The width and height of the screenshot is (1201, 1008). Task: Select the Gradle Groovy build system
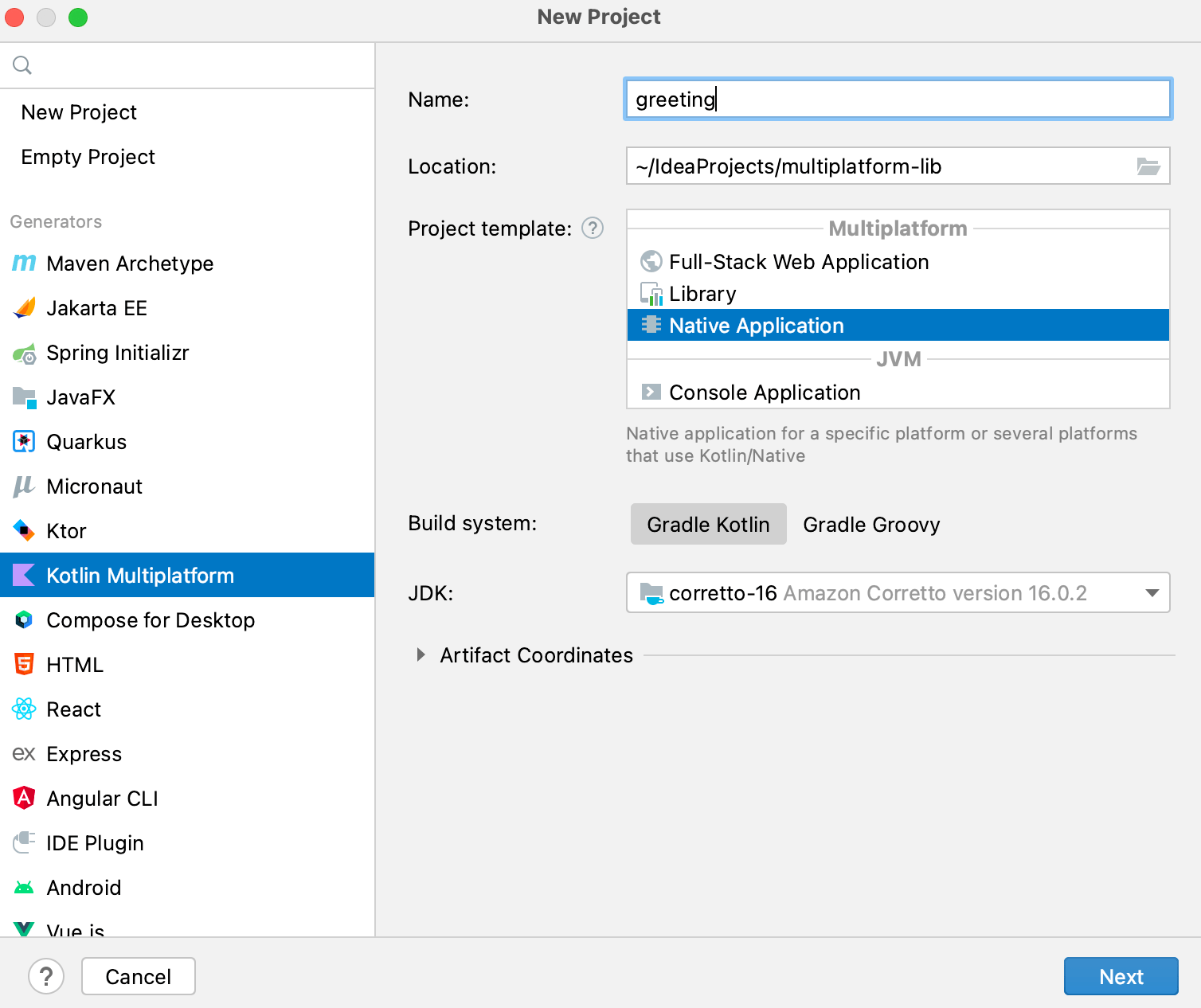click(871, 524)
